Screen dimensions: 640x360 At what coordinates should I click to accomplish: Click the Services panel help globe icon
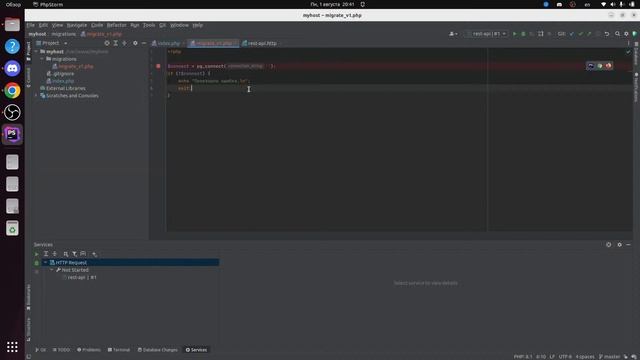pyautogui.click(x=609, y=244)
